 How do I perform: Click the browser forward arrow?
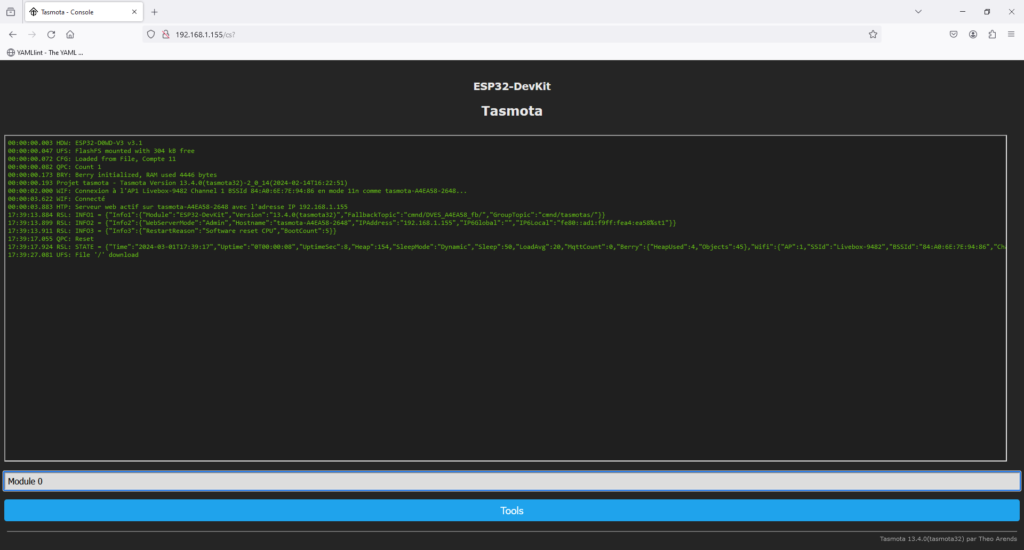31,35
